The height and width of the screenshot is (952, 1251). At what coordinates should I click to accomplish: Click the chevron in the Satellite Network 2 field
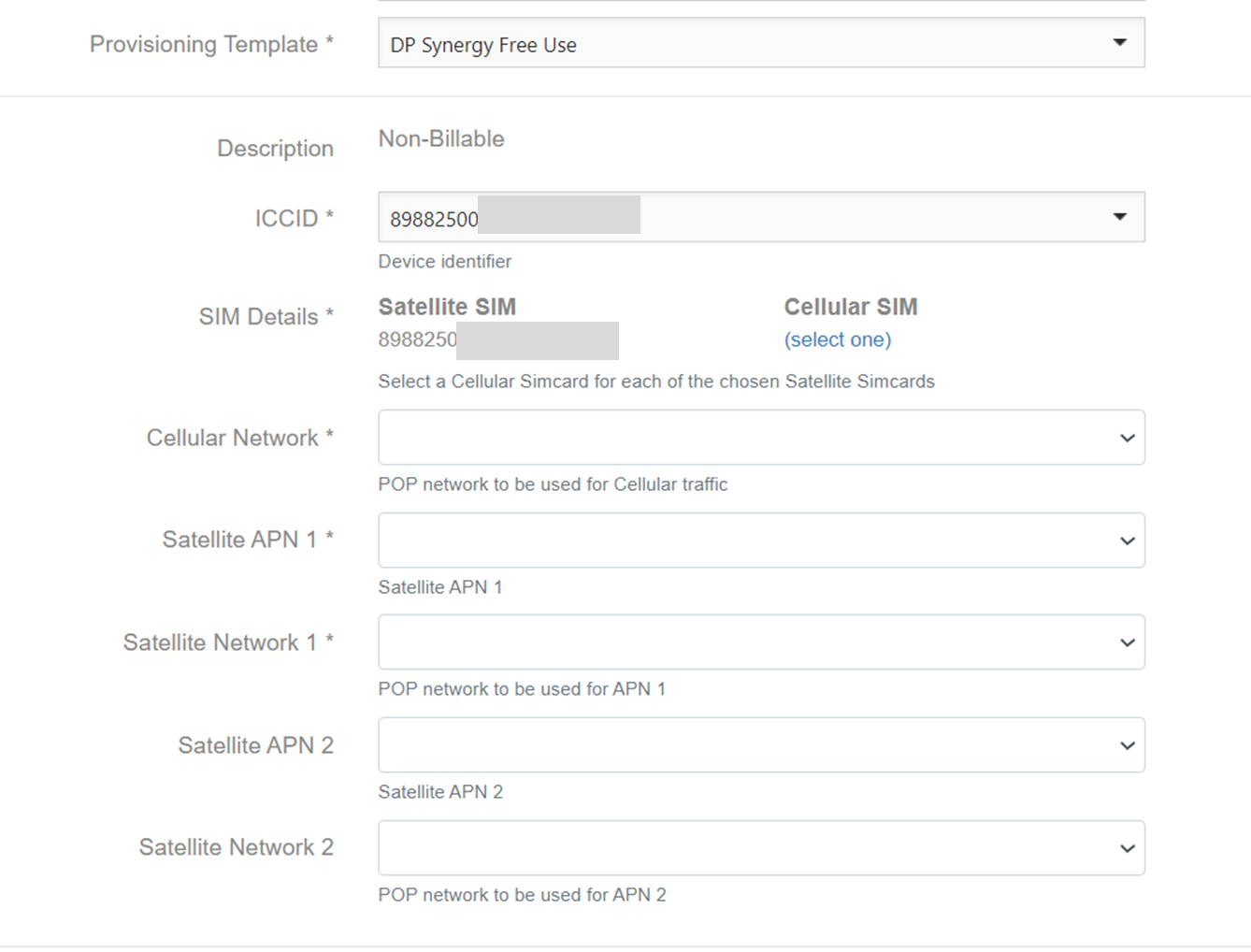1127,849
